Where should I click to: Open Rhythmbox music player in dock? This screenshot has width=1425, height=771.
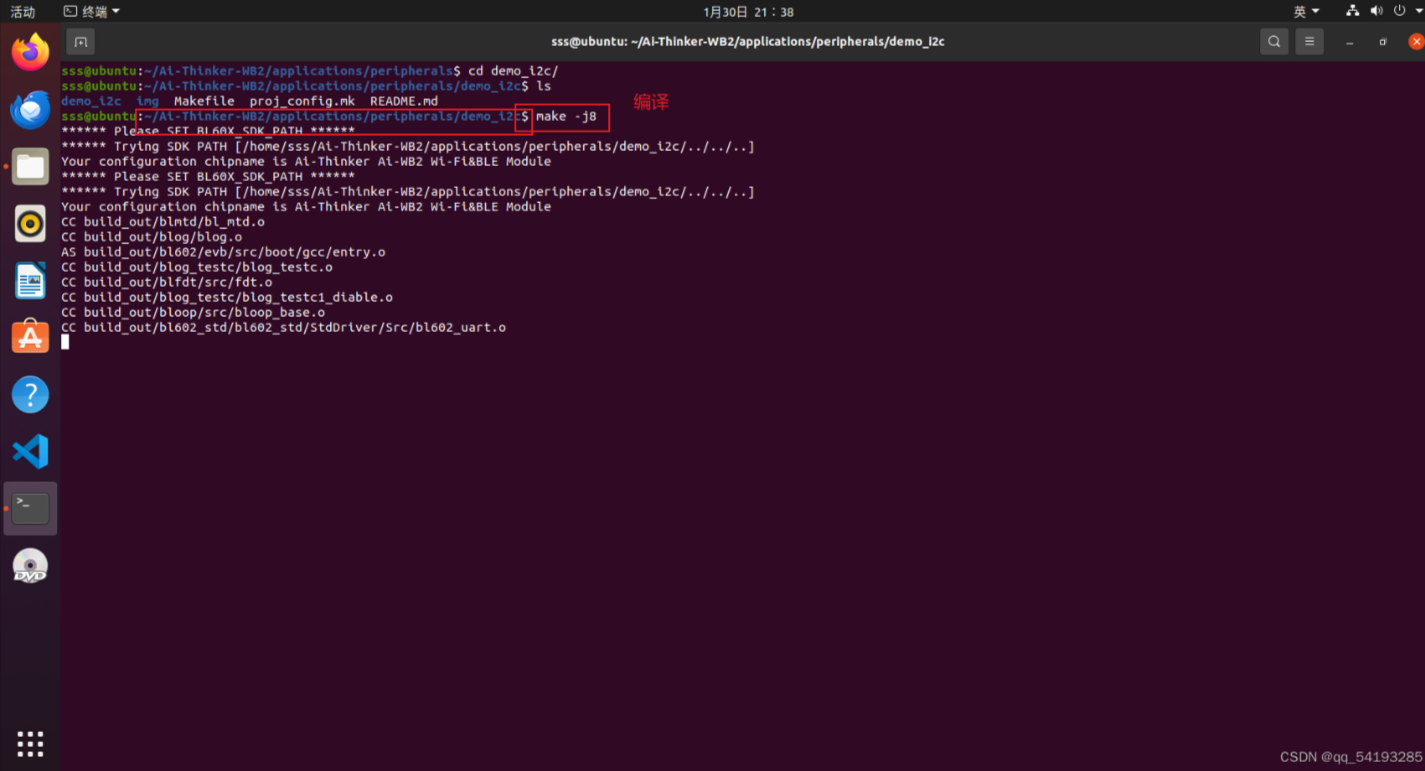pos(30,223)
